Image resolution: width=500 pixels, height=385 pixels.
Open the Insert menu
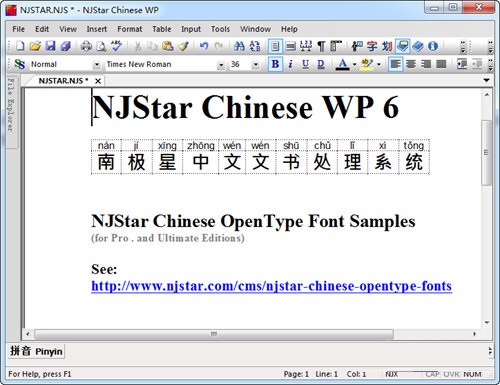(x=97, y=29)
